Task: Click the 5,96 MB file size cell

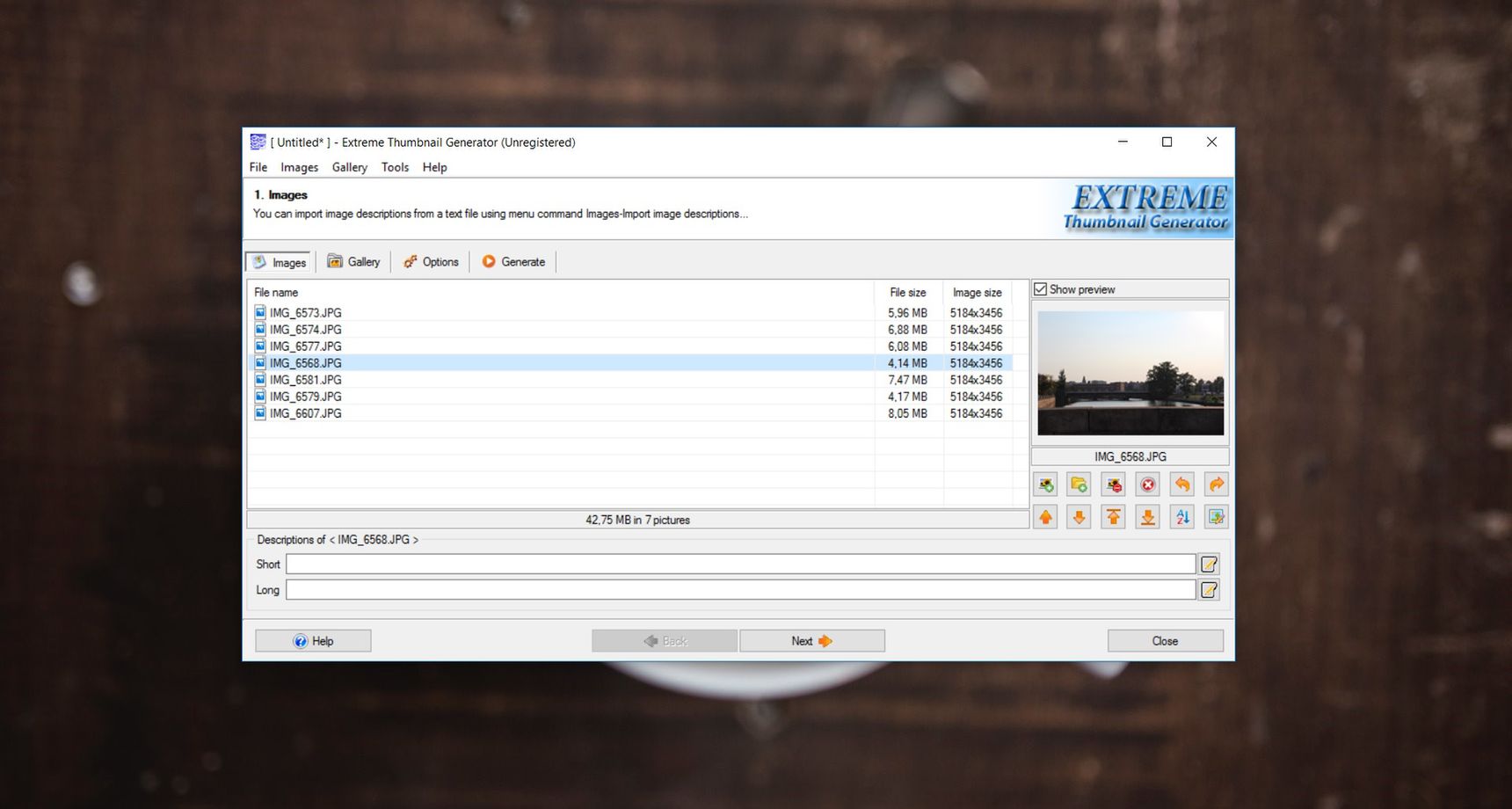Action: click(x=907, y=313)
